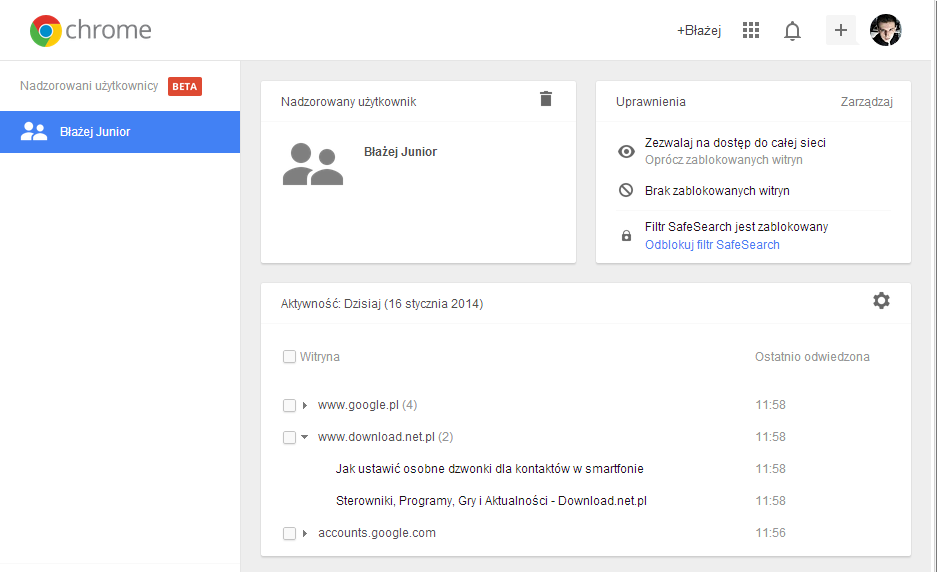Screen dimensions: 937x572
Task: Click the Zarządzaj permissions link
Action: coord(866,102)
